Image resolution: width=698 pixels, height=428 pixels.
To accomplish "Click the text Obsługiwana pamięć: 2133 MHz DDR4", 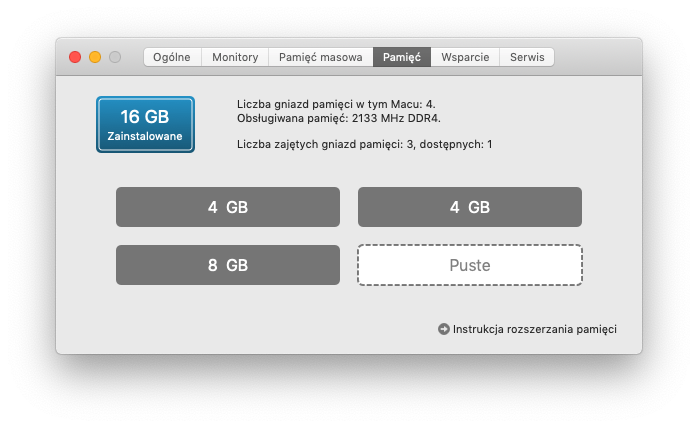I will (338, 117).
